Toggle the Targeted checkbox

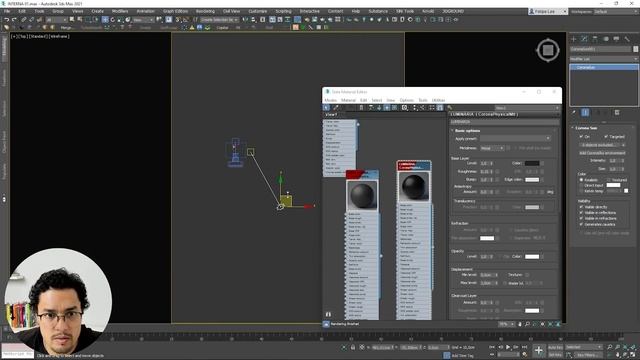(606, 137)
